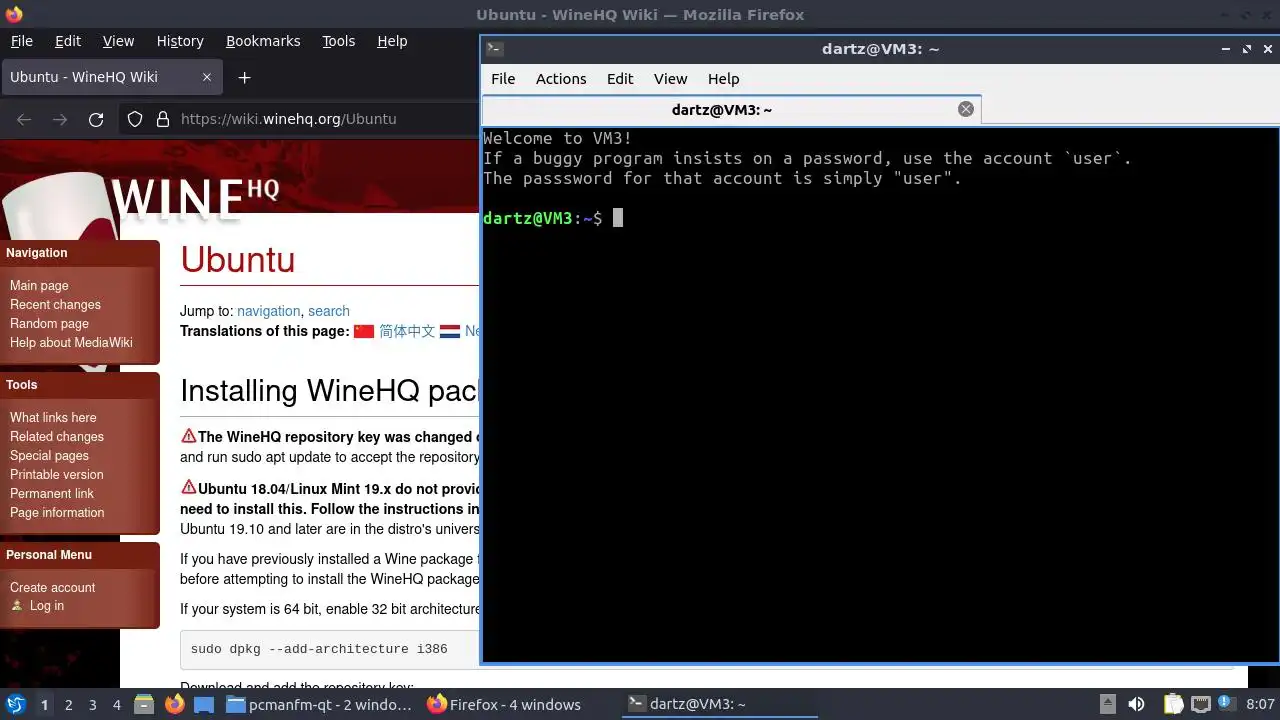Go forward in Firefox
Viewport: 1280px width, 720px height.
click(x=60, y=119)
